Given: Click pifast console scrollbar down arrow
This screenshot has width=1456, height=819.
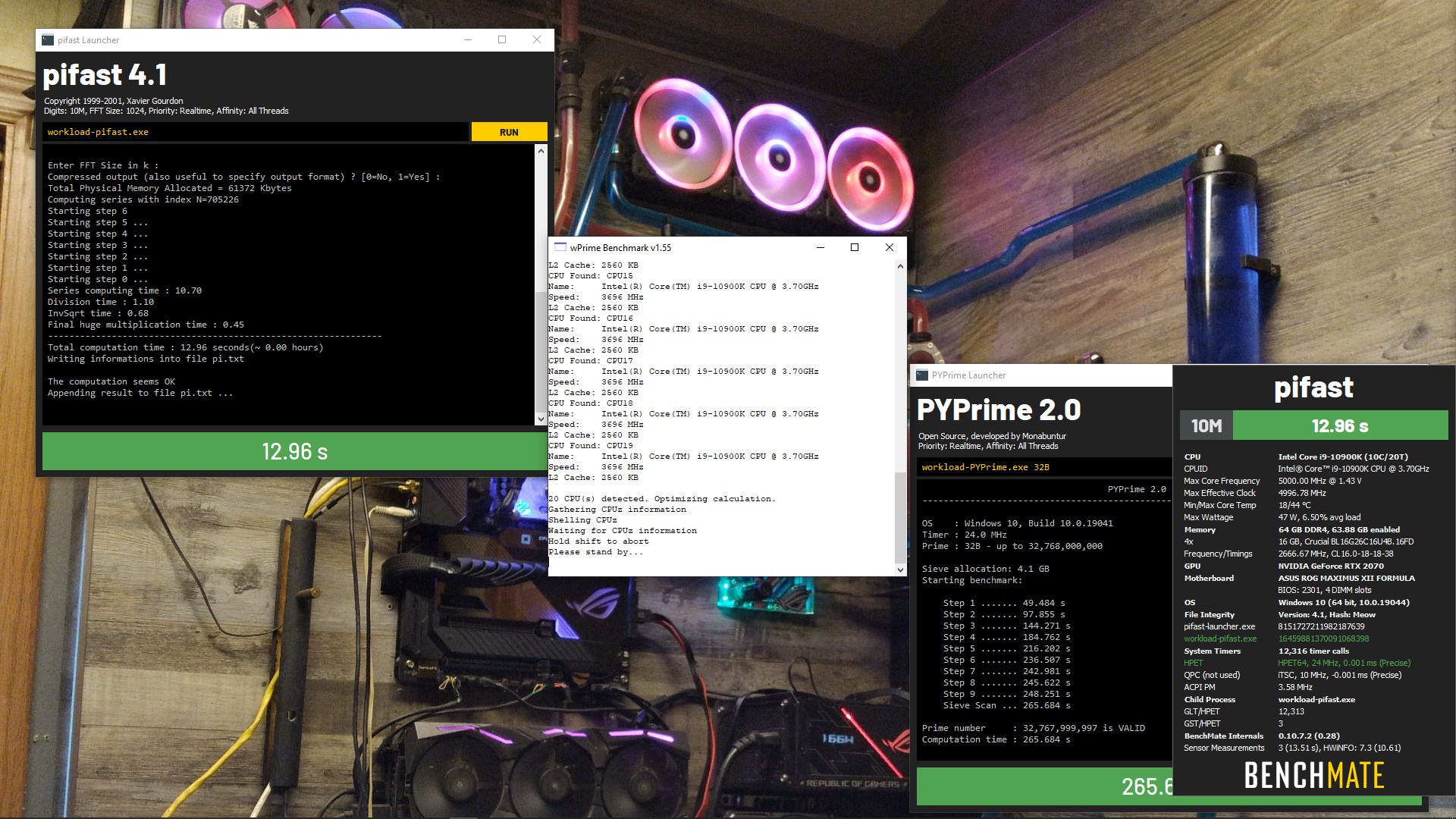Looking at the screenshot, I should click(x=541, y=419).
